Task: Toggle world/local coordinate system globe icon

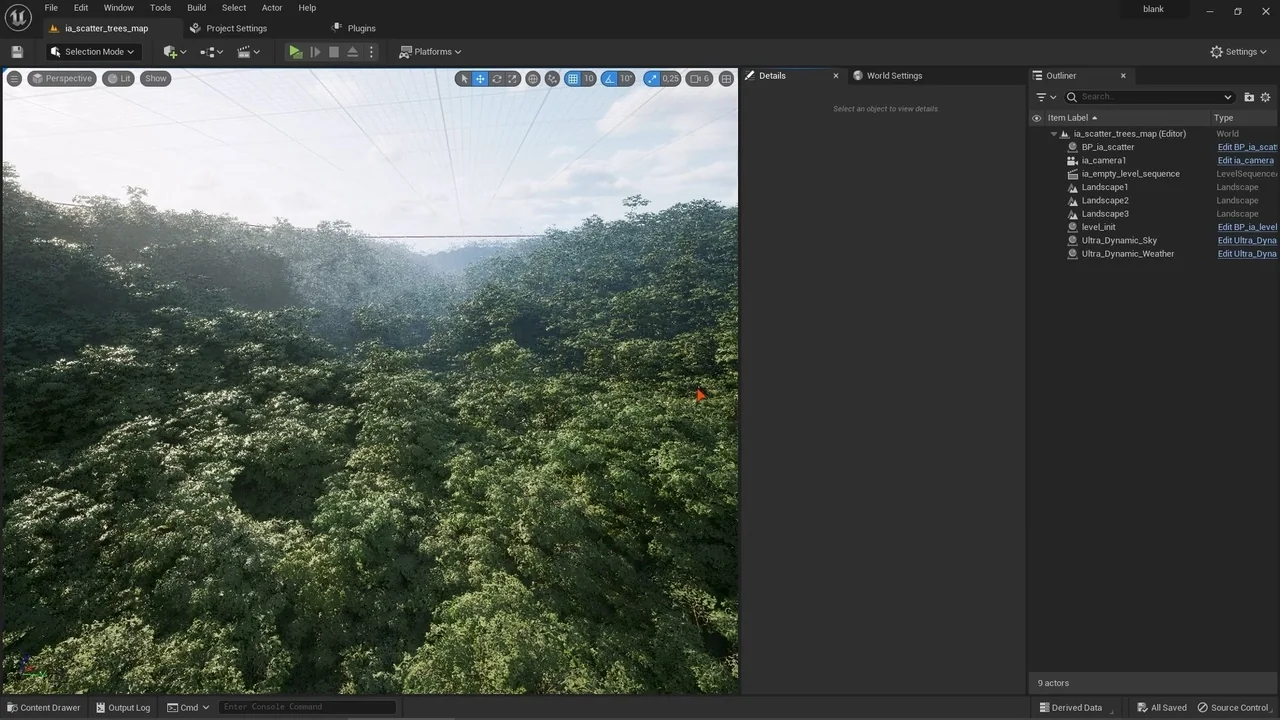Action: 533,79
